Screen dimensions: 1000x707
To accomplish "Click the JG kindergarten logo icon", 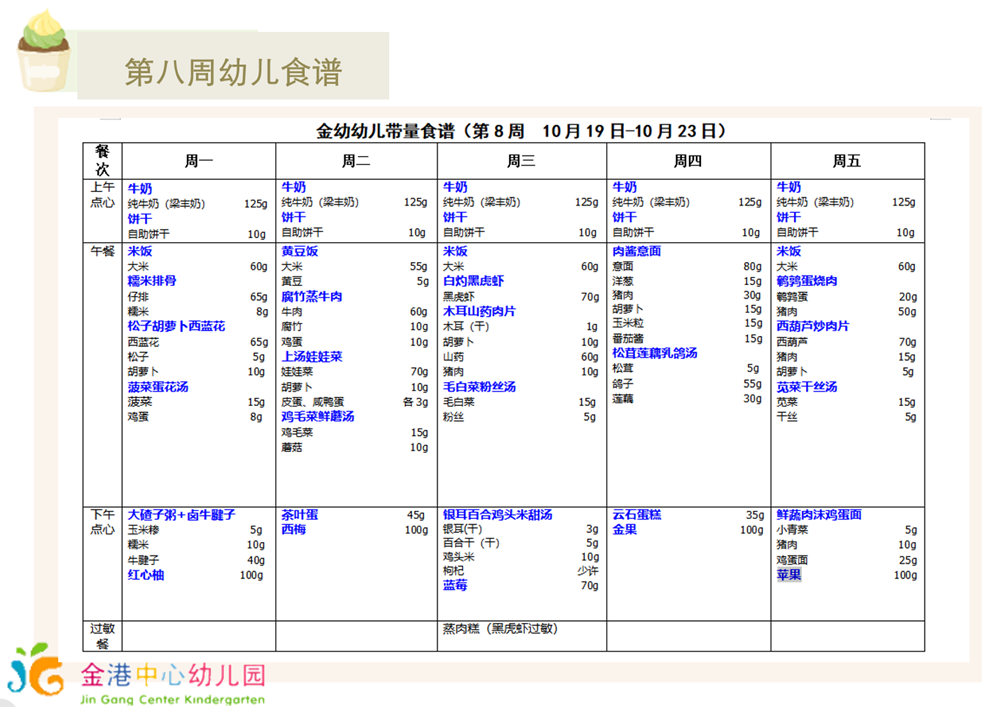I will tap(36, 670).
